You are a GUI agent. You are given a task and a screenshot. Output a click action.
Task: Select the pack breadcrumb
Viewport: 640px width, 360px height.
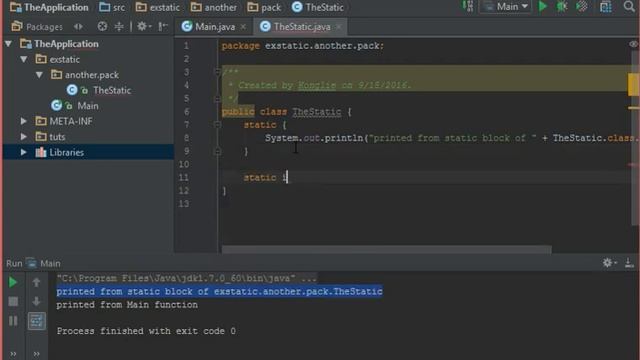click(264, 7)
